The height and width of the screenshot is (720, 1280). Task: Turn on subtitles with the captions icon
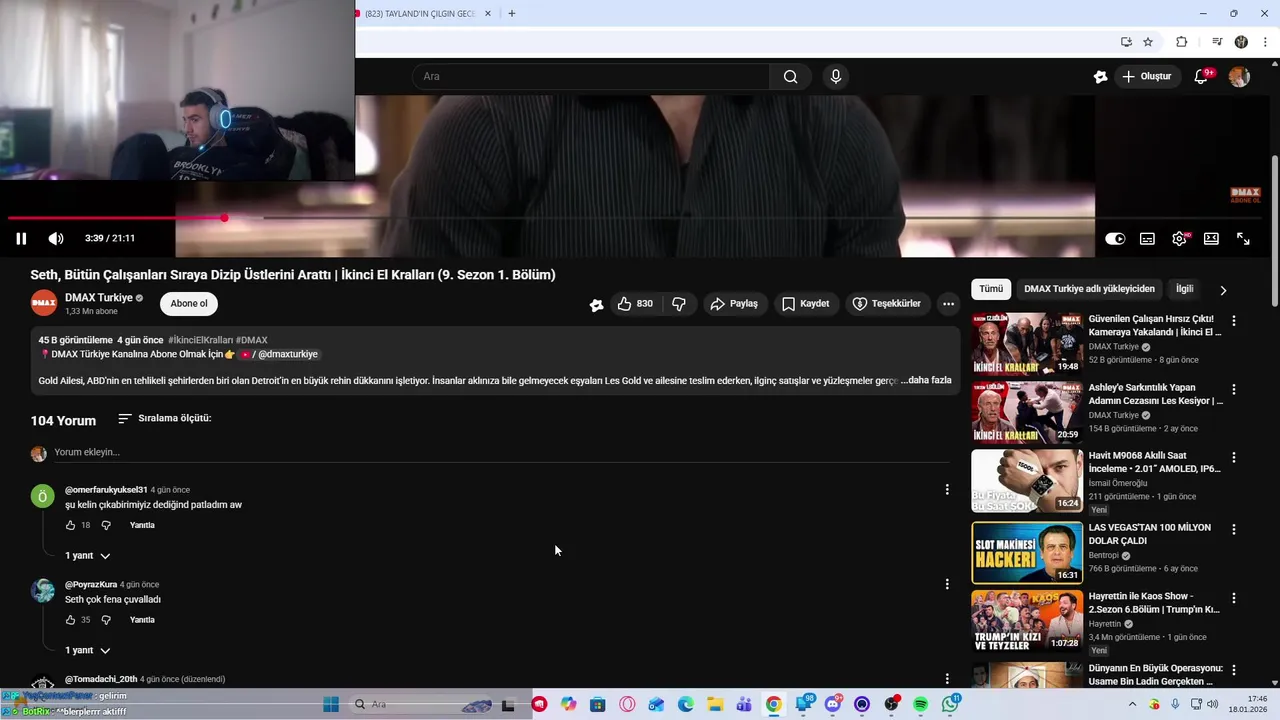tap(1147, 239)
